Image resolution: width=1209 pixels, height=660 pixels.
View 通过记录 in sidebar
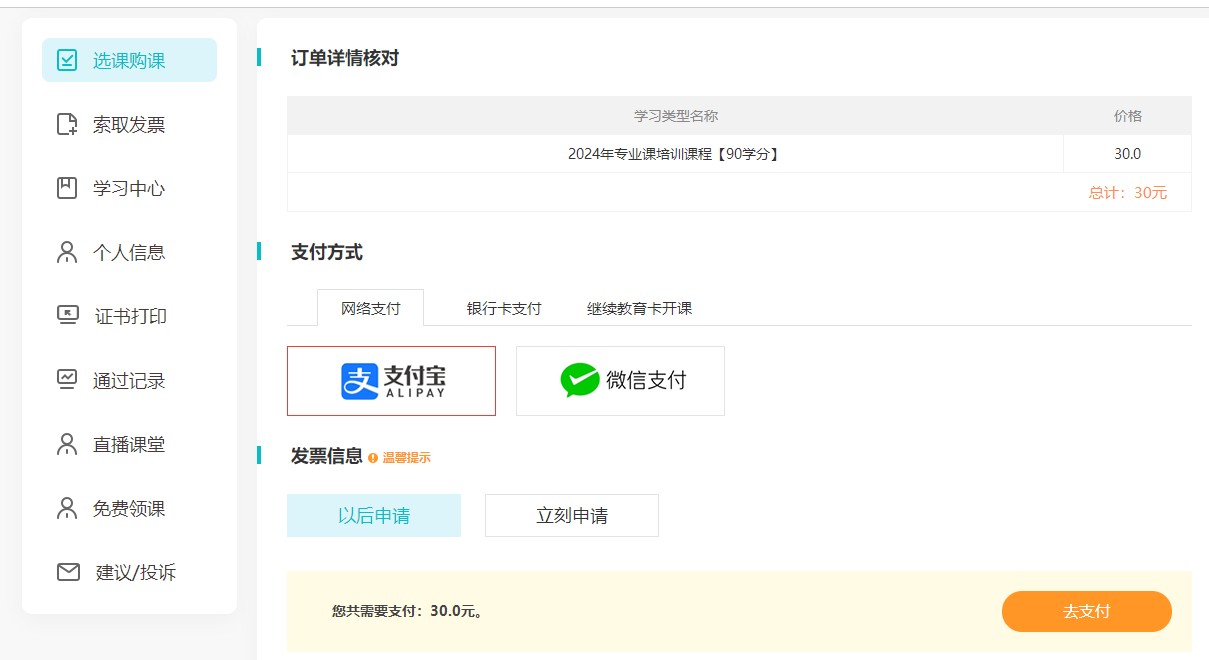129,380
